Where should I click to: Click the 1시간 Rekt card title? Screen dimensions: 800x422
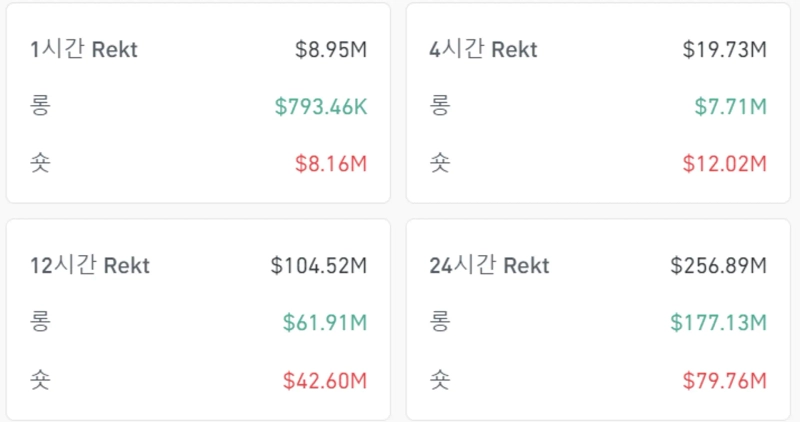(84, 50)
